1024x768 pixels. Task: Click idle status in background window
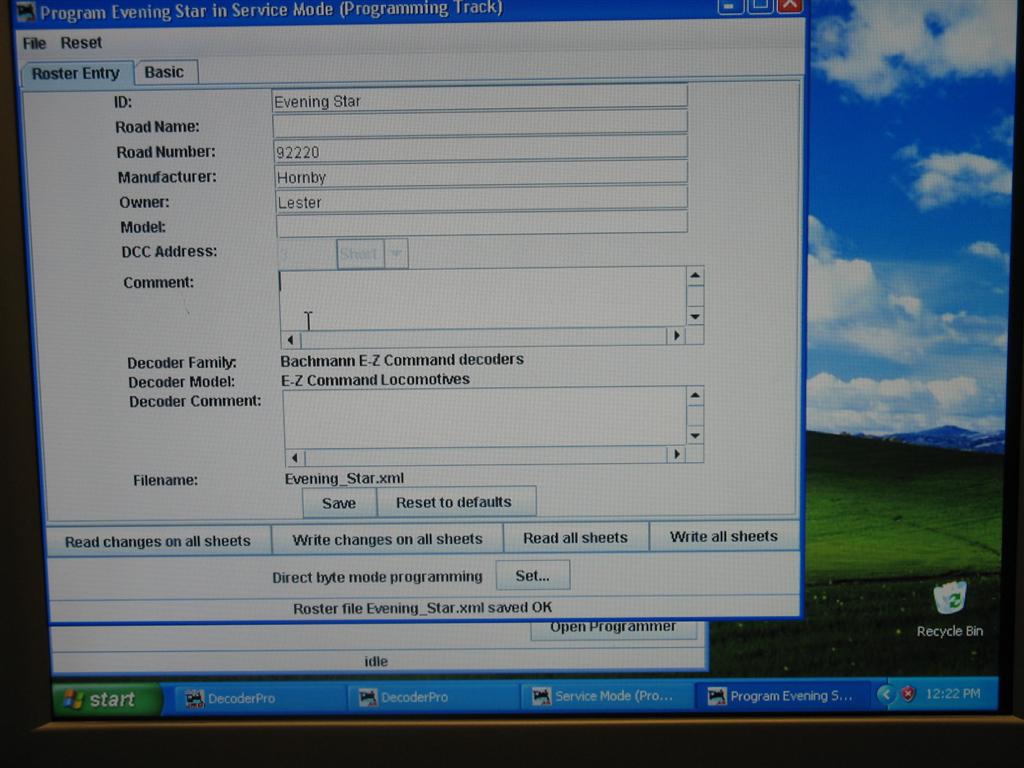click(376, 662)
